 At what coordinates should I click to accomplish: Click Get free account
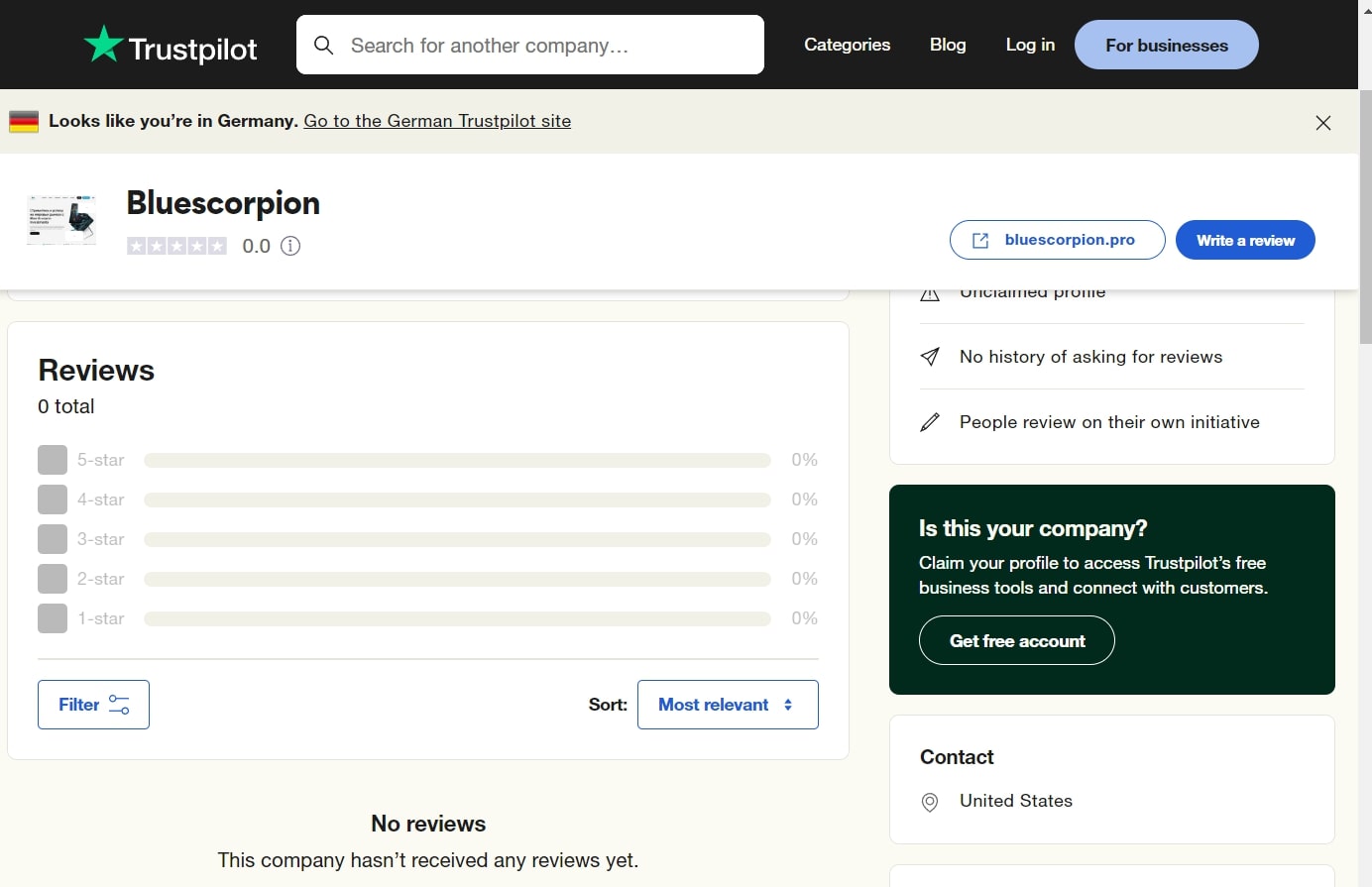(x=1017, y=640)
